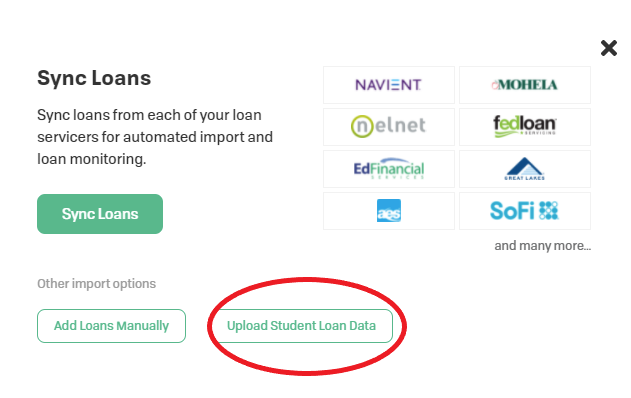Pick the Navient servicer logo
Viewport: 631px width, 398px height.
pyautogui.click(x=388, y=85)
